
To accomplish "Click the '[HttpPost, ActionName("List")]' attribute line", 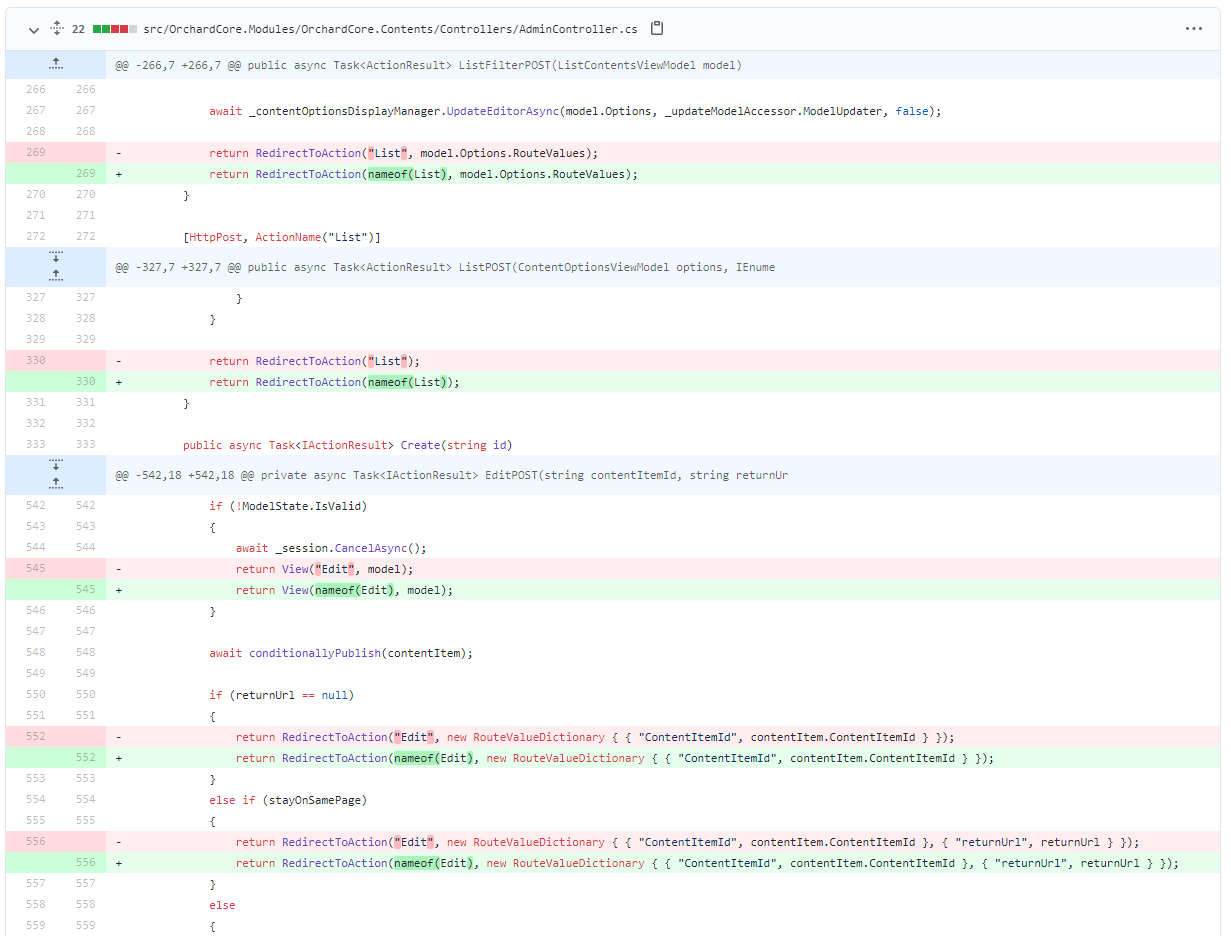I will pos(282,237).
